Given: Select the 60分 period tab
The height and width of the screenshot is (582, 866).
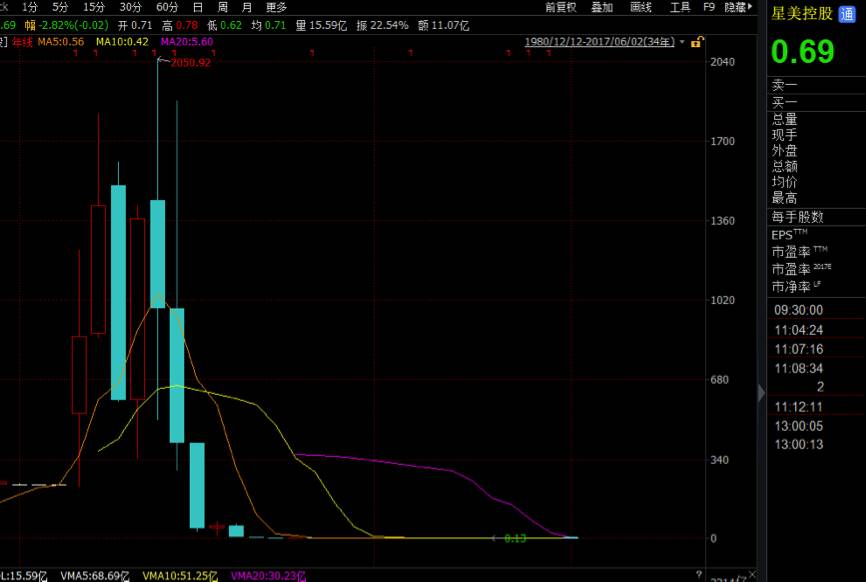Looking at the screenshot, I should point(167,7).
